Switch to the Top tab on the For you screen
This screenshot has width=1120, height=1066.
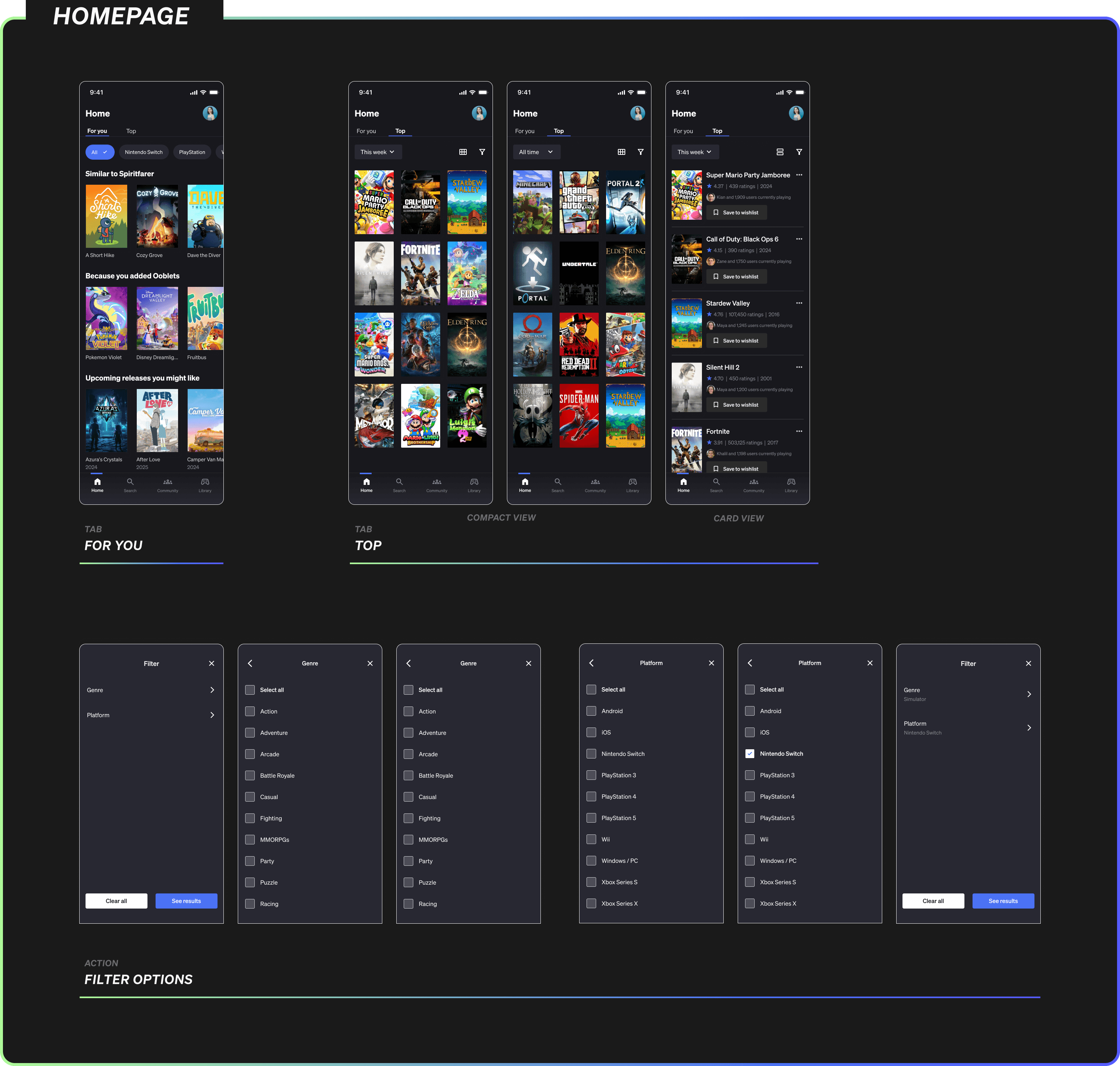(x=131, y=131)
